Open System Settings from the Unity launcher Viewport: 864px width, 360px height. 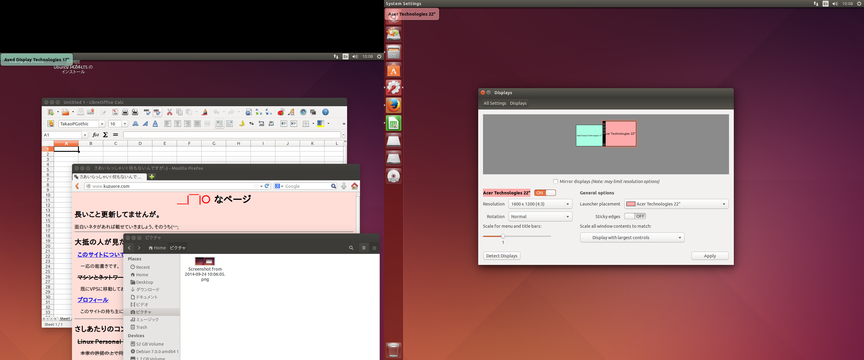[393, 87]
